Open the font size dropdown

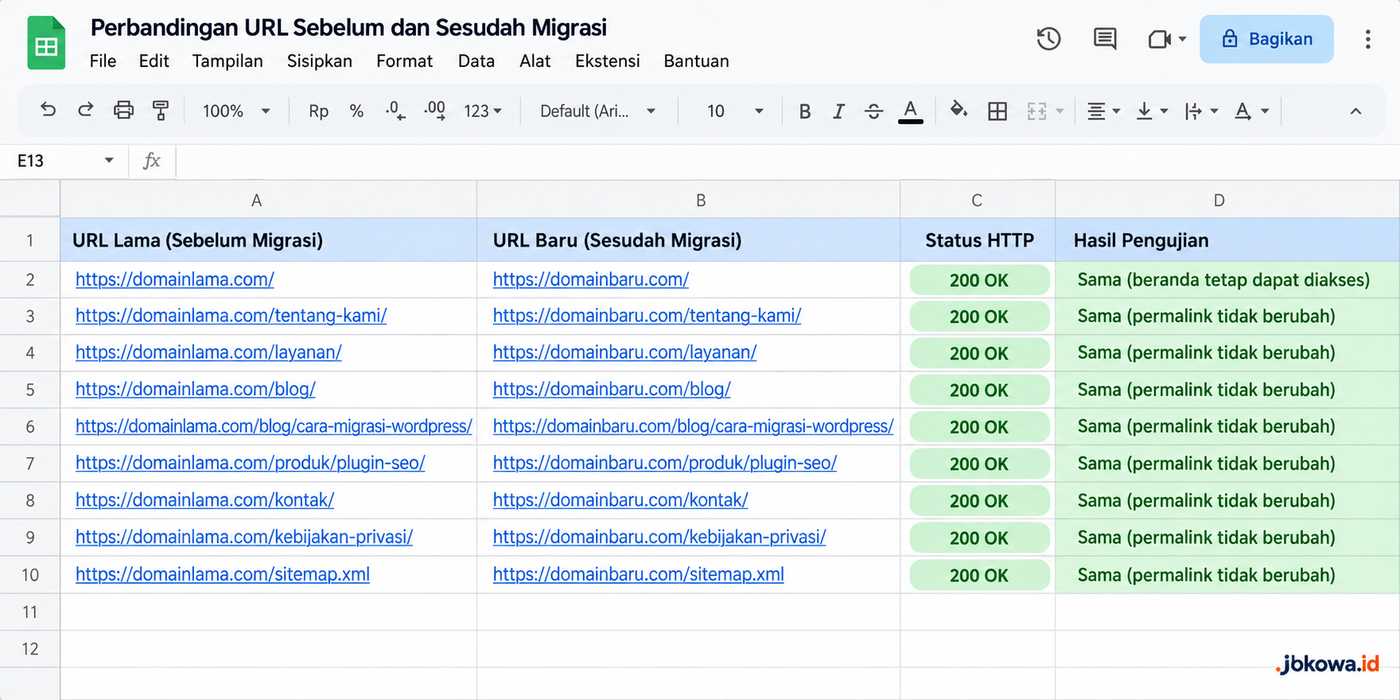tap(734, 111)
